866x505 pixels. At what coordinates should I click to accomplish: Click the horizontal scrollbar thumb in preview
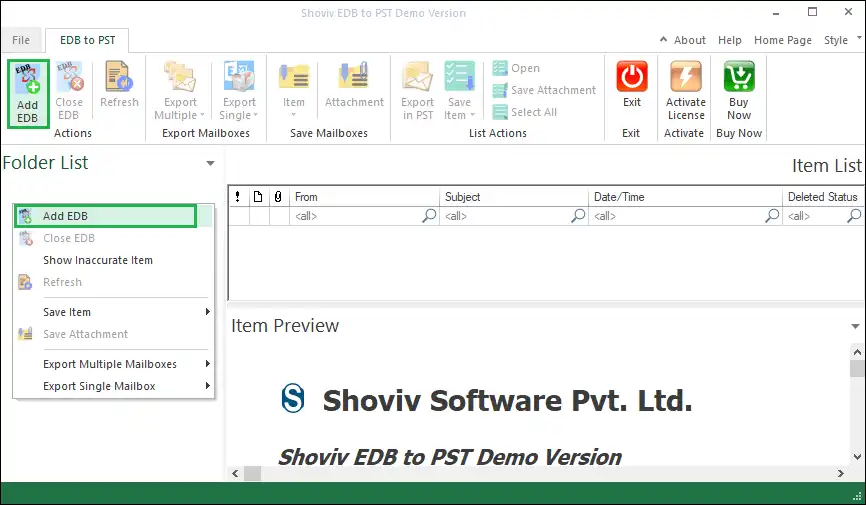pos(252,474)
